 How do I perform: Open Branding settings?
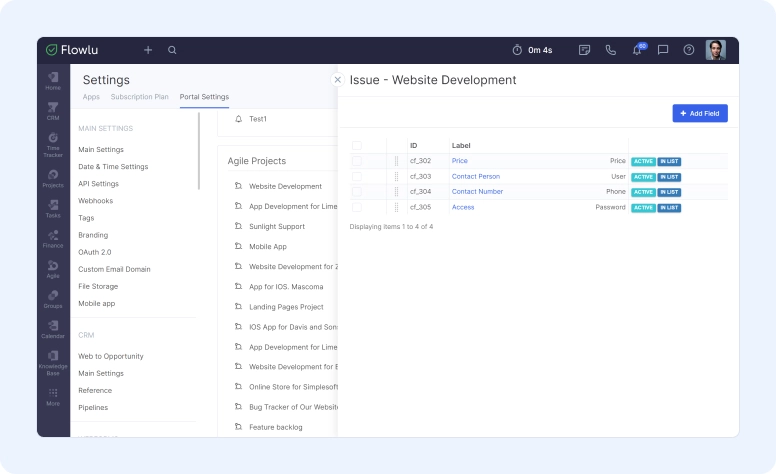(x=93, y=235)
